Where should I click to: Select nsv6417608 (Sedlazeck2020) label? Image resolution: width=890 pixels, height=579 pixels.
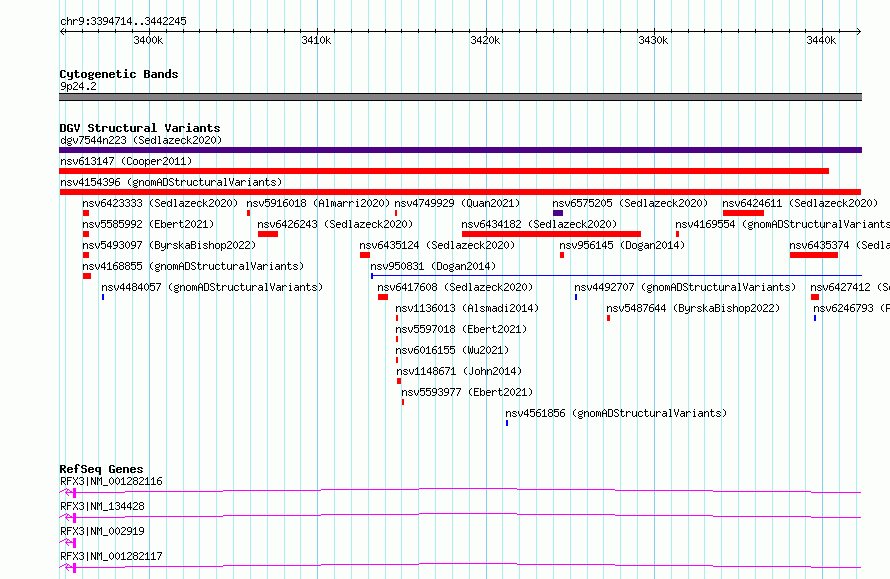[455, 287]
